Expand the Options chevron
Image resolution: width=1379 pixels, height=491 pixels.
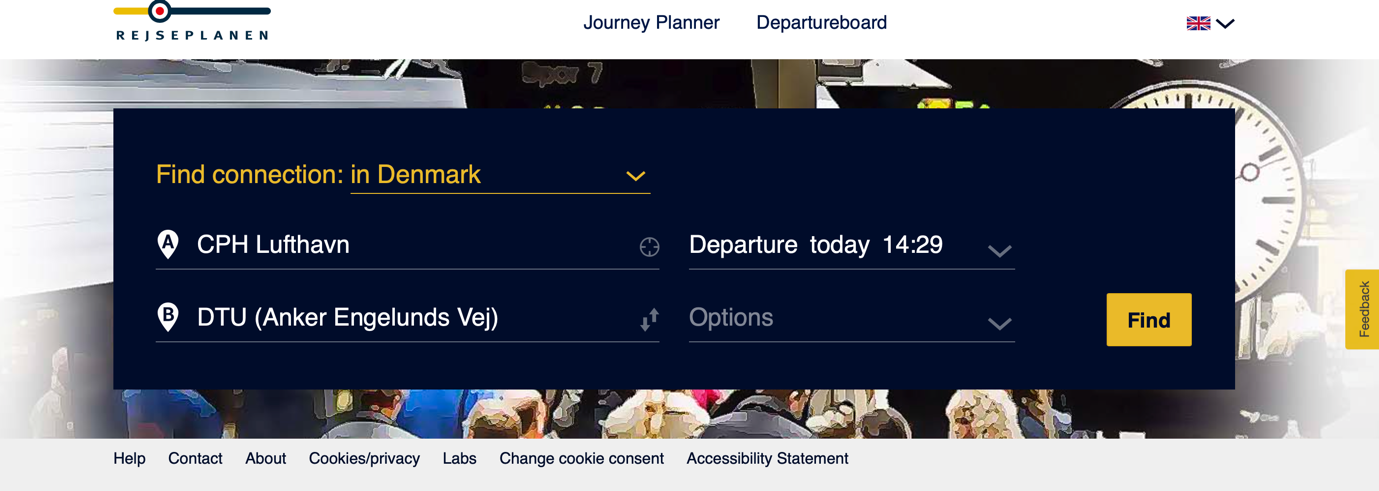click(999, 324)
